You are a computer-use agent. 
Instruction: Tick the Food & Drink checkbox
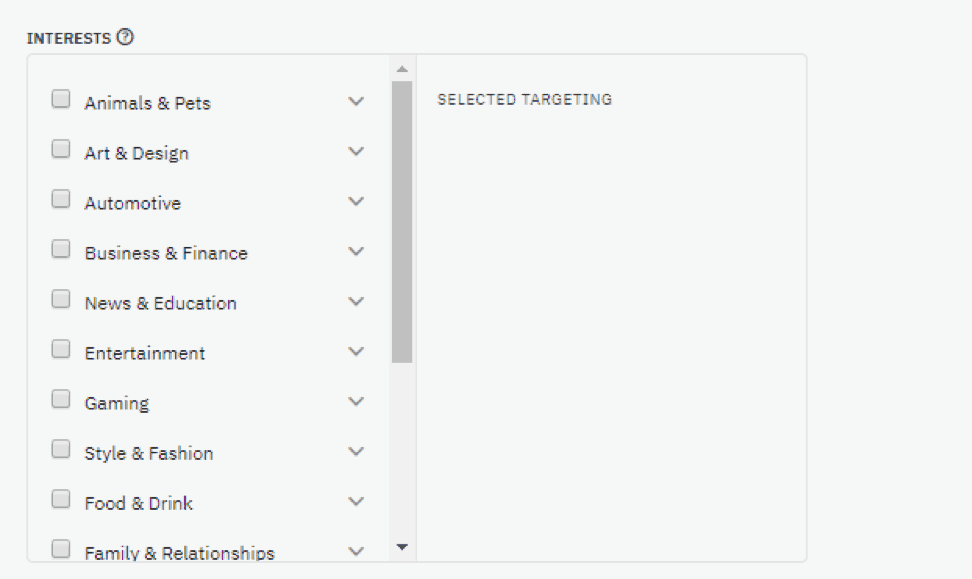tap(61, 499)
